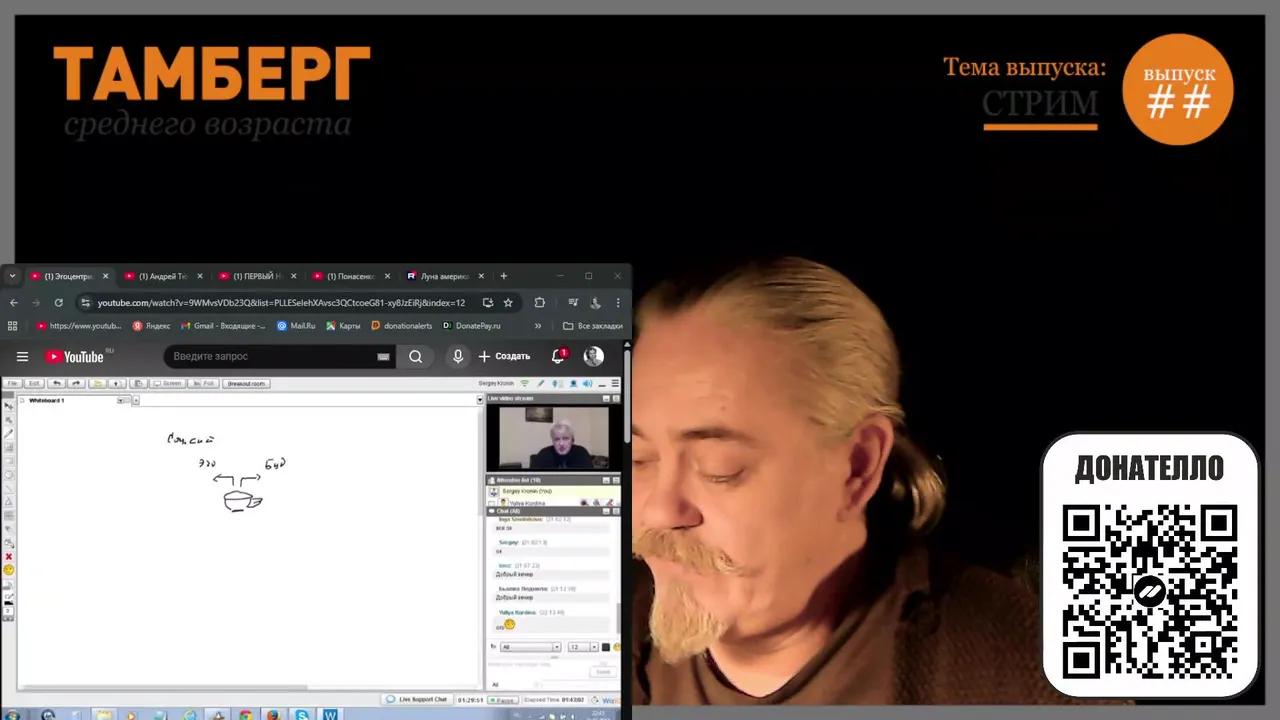
Task: Switch to the Луна америка browser tab
Action: (445, 276)
